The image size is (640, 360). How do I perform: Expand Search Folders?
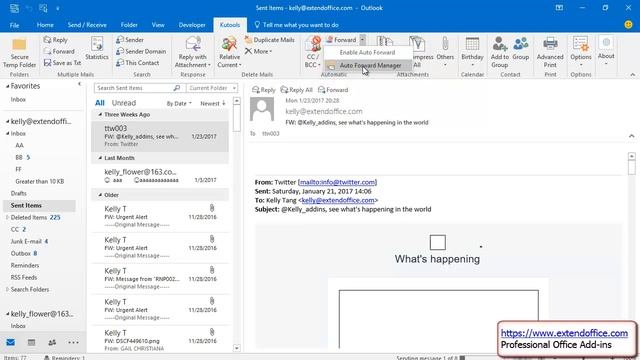point(7,289)
